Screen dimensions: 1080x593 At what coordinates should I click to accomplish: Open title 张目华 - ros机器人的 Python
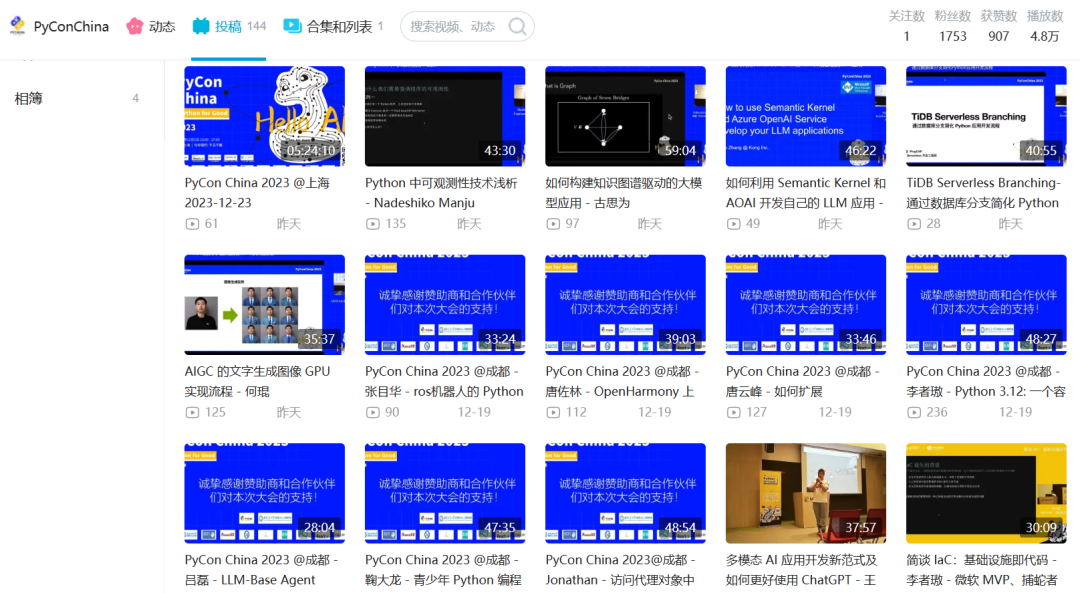444,381
